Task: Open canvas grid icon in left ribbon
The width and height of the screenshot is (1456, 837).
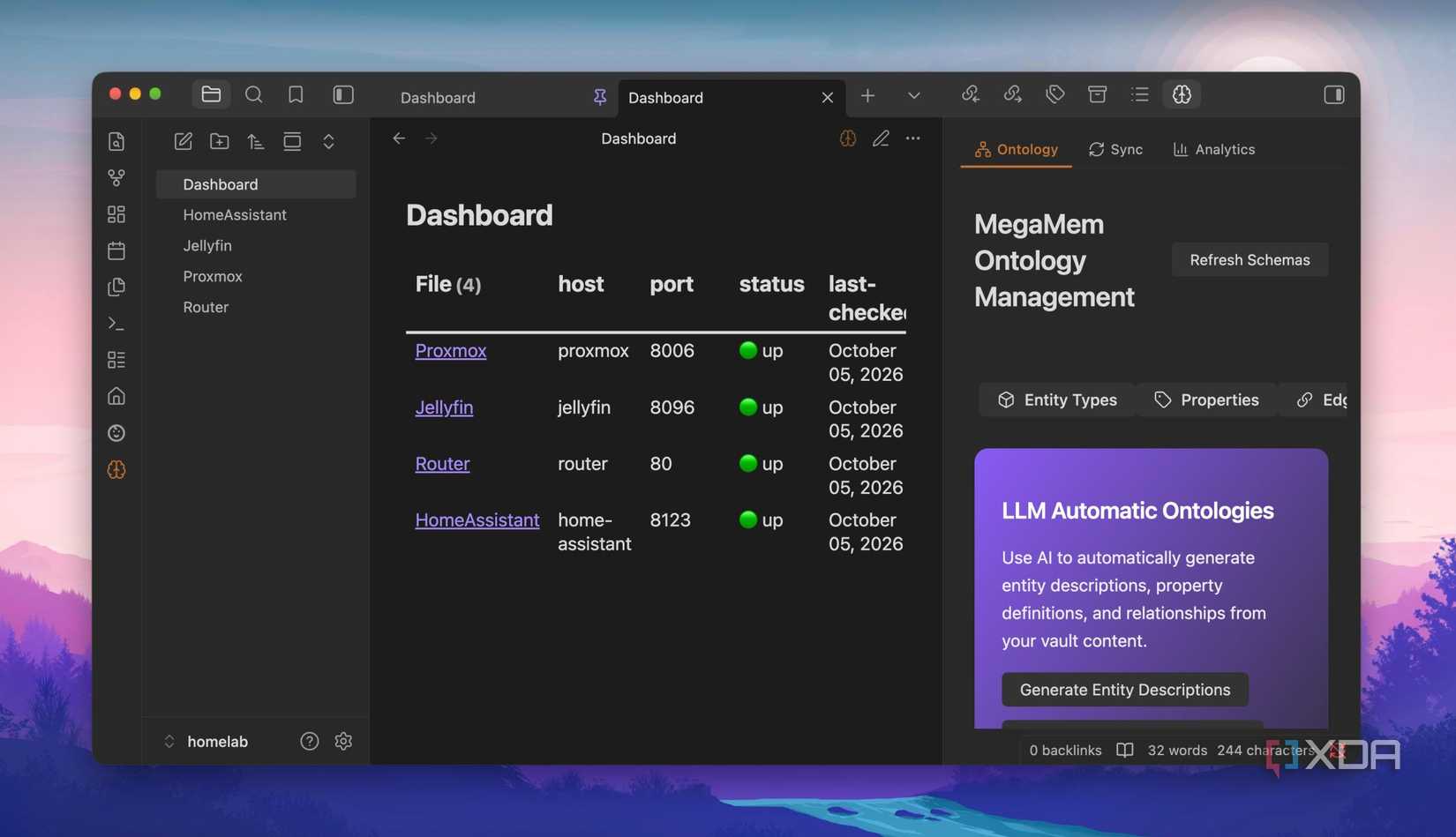Action: (116, 214)
